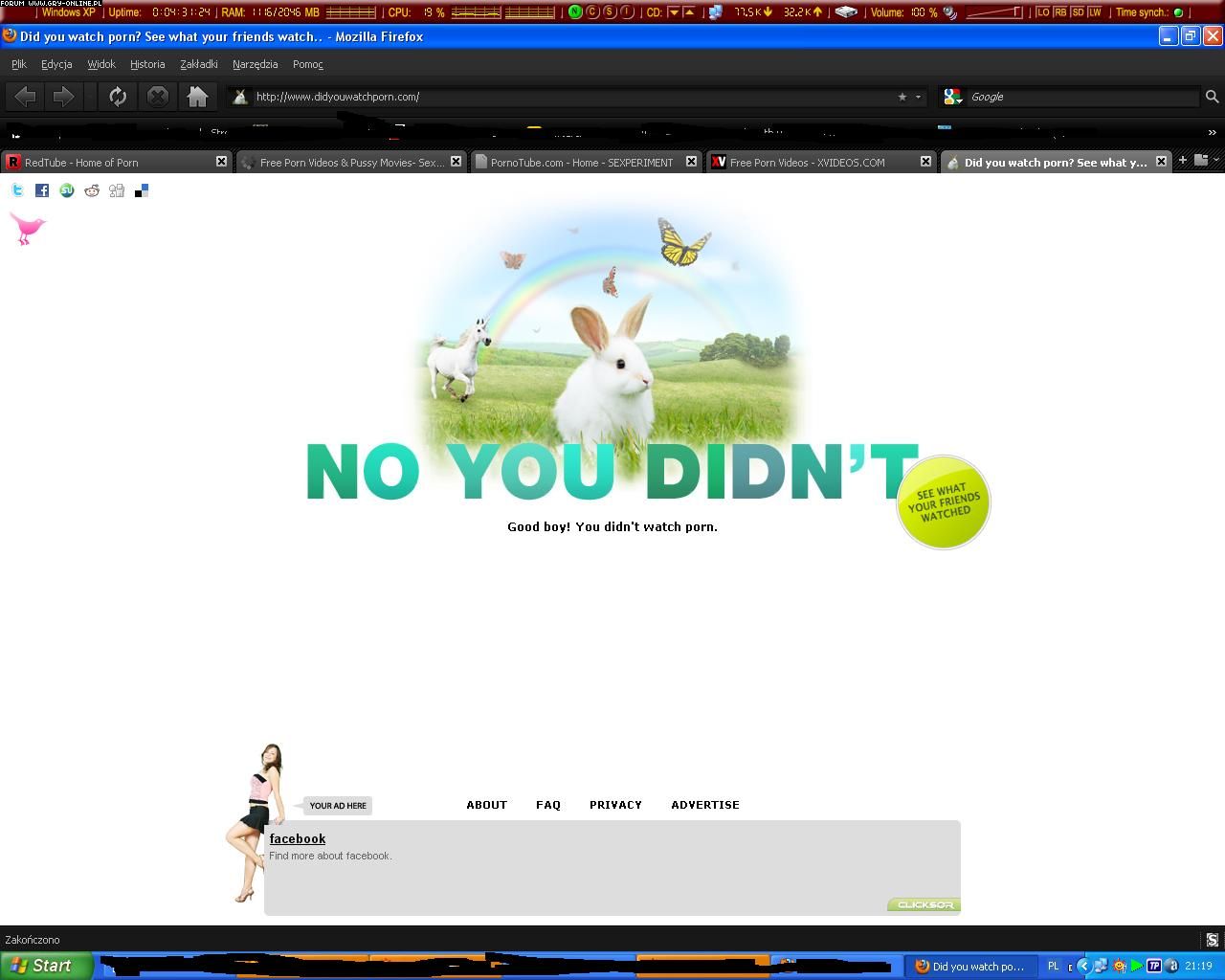This screenshot has width=1225, height=980.
Task: Toggle the LO button in top bar
Action: [1043, 12]
